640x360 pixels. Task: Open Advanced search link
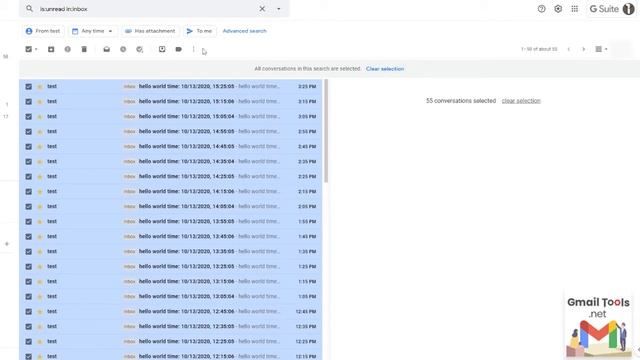click(x=244, y=31)
